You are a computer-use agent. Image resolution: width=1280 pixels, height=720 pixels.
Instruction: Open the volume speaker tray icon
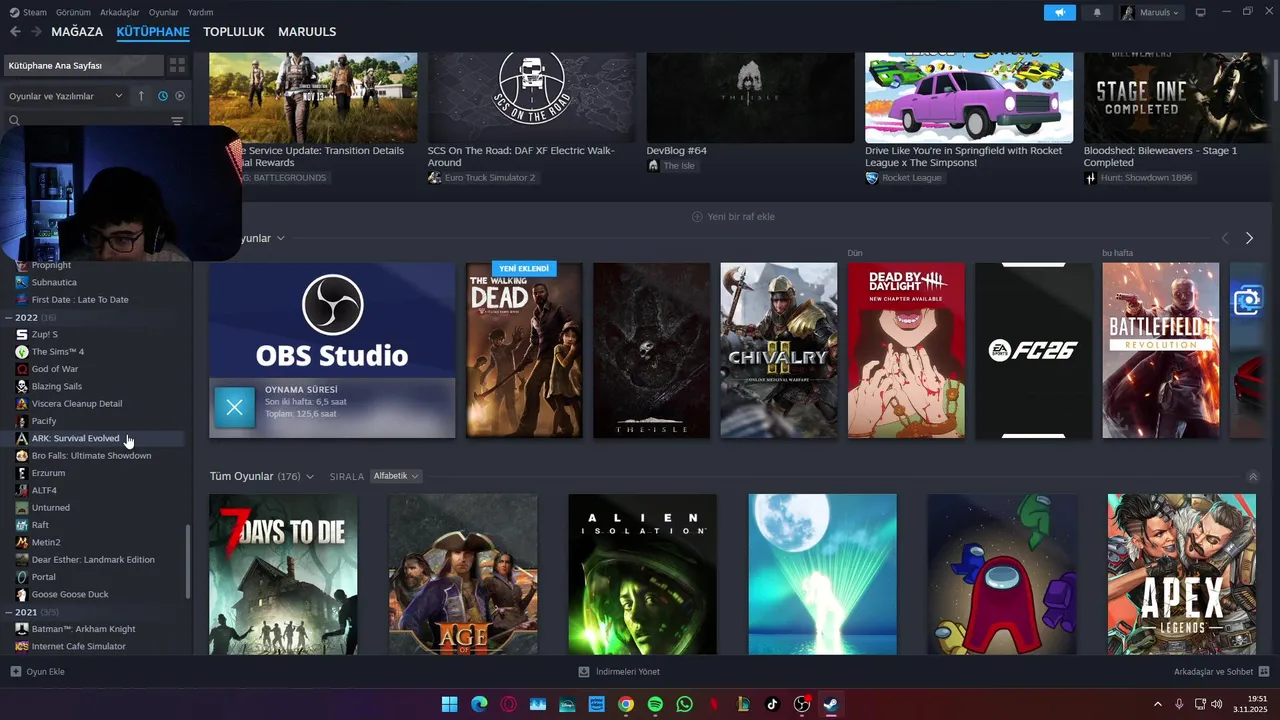[x=1217, y=704]
